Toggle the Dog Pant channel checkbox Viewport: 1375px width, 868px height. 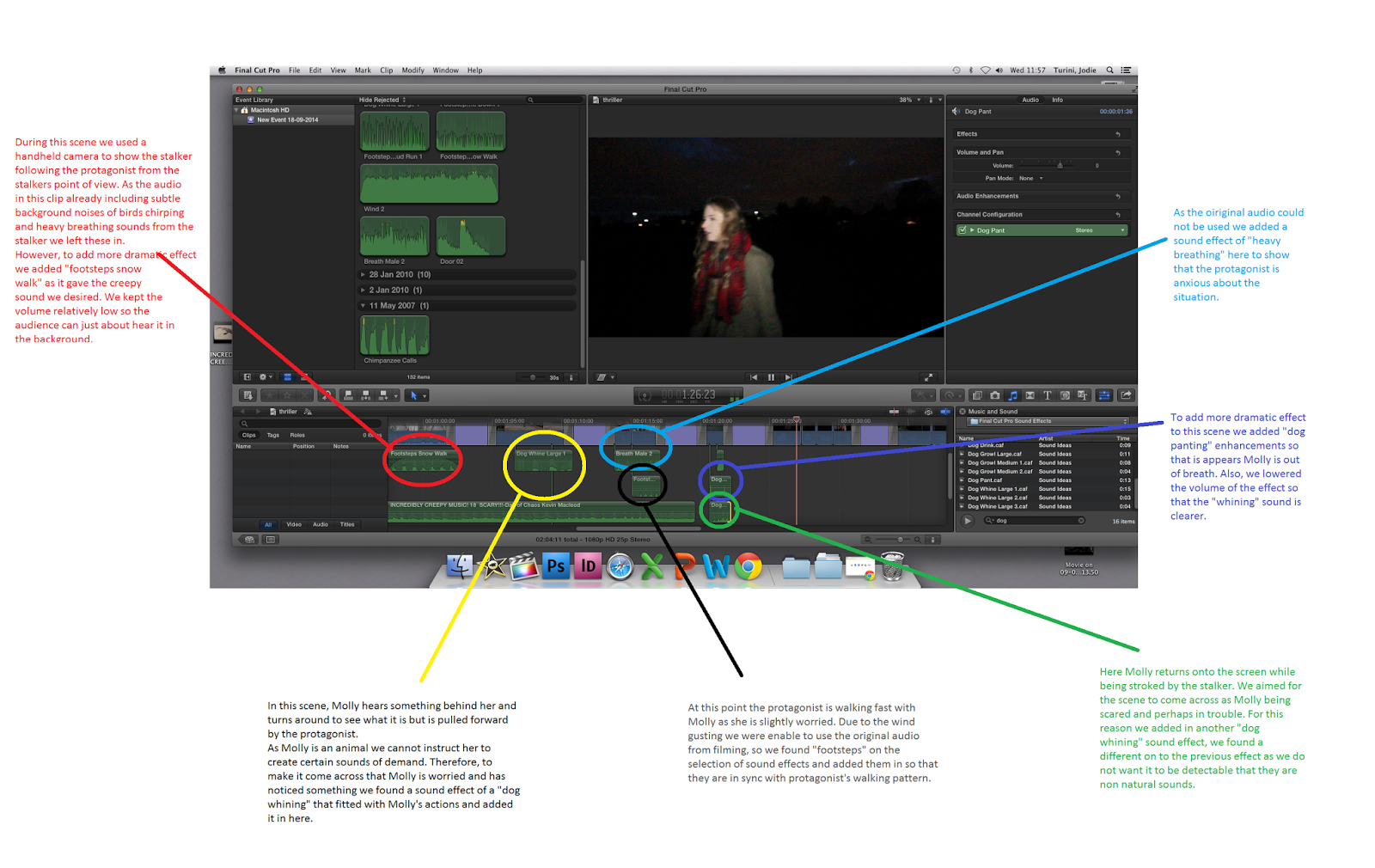tap(962, 230)
